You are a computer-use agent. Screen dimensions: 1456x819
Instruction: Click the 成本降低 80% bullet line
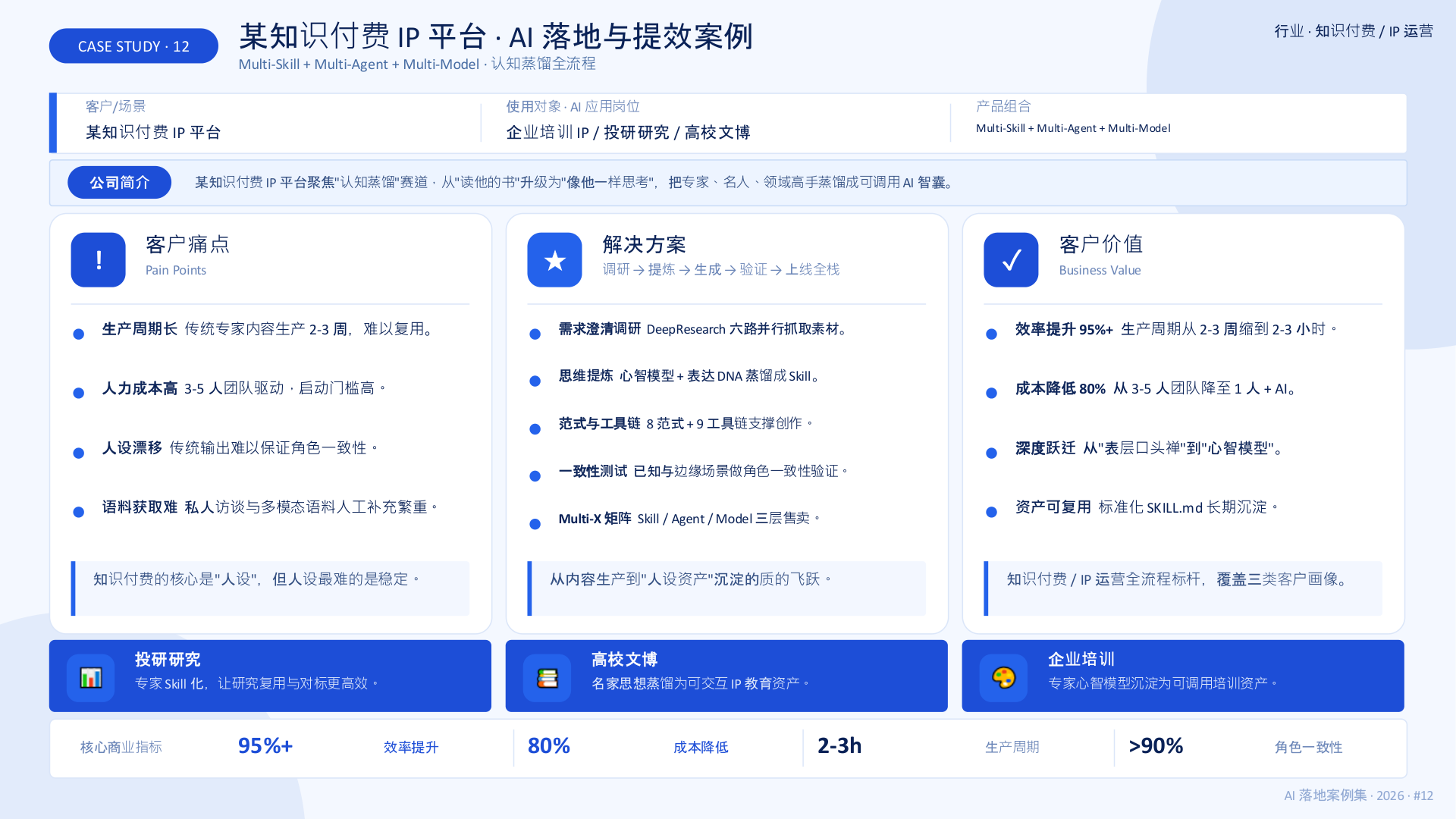click(1157, 388)
